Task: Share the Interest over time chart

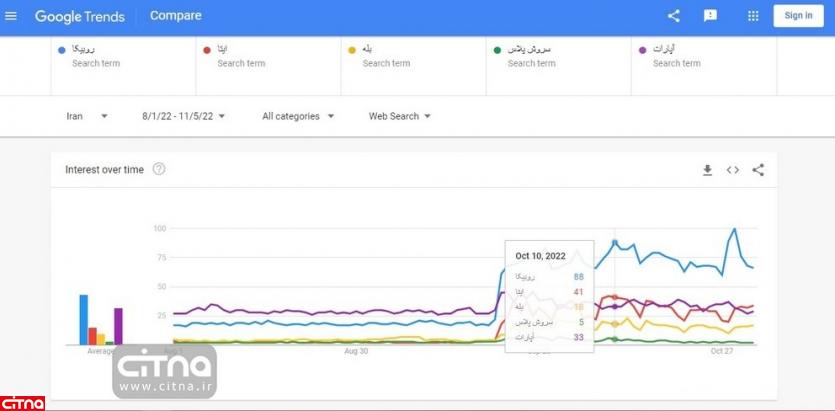Action: click(x=758, y=170)
